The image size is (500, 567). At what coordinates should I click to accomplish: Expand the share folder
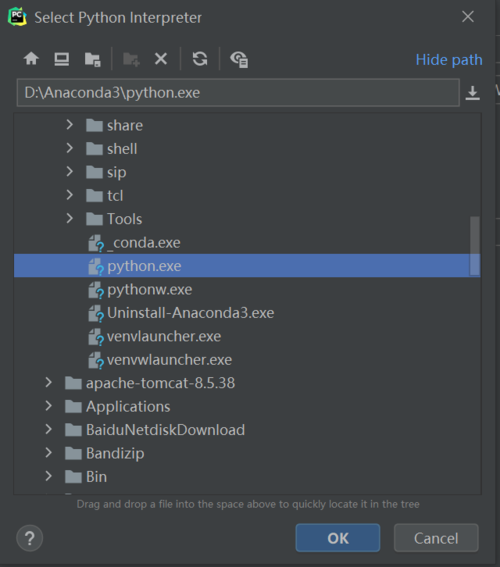tap(70, 125)
